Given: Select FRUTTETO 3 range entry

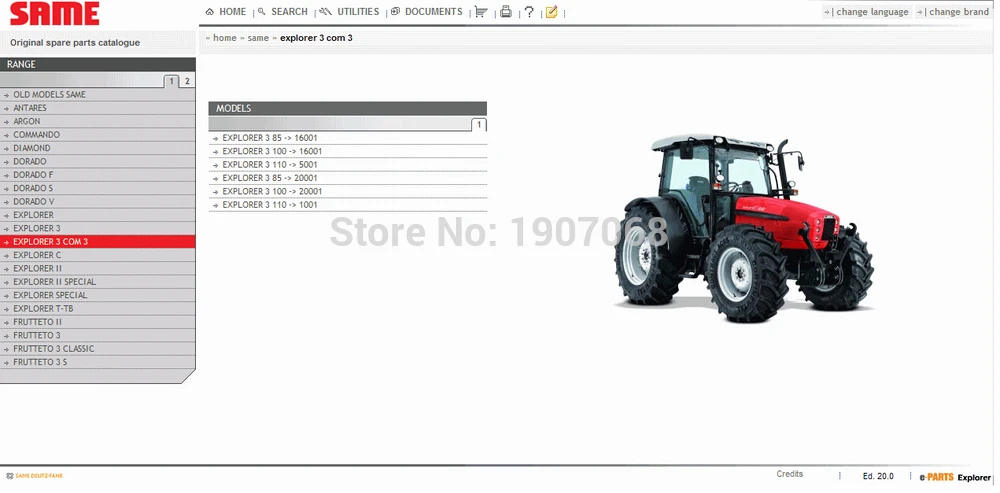Looking at the screenshot, I should tap(98, 335).
